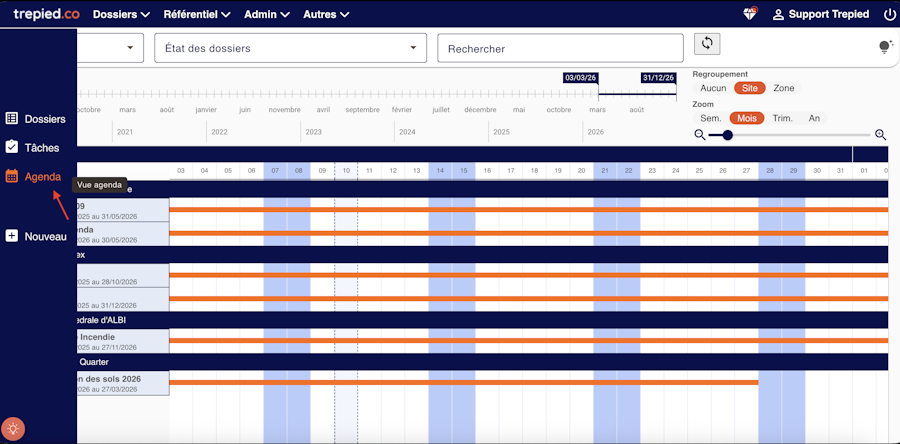The image size is (900, 444).
Task: Click the lightbulb suggestions icon top right
Action: pyautogui.click(x=885, y=47)
